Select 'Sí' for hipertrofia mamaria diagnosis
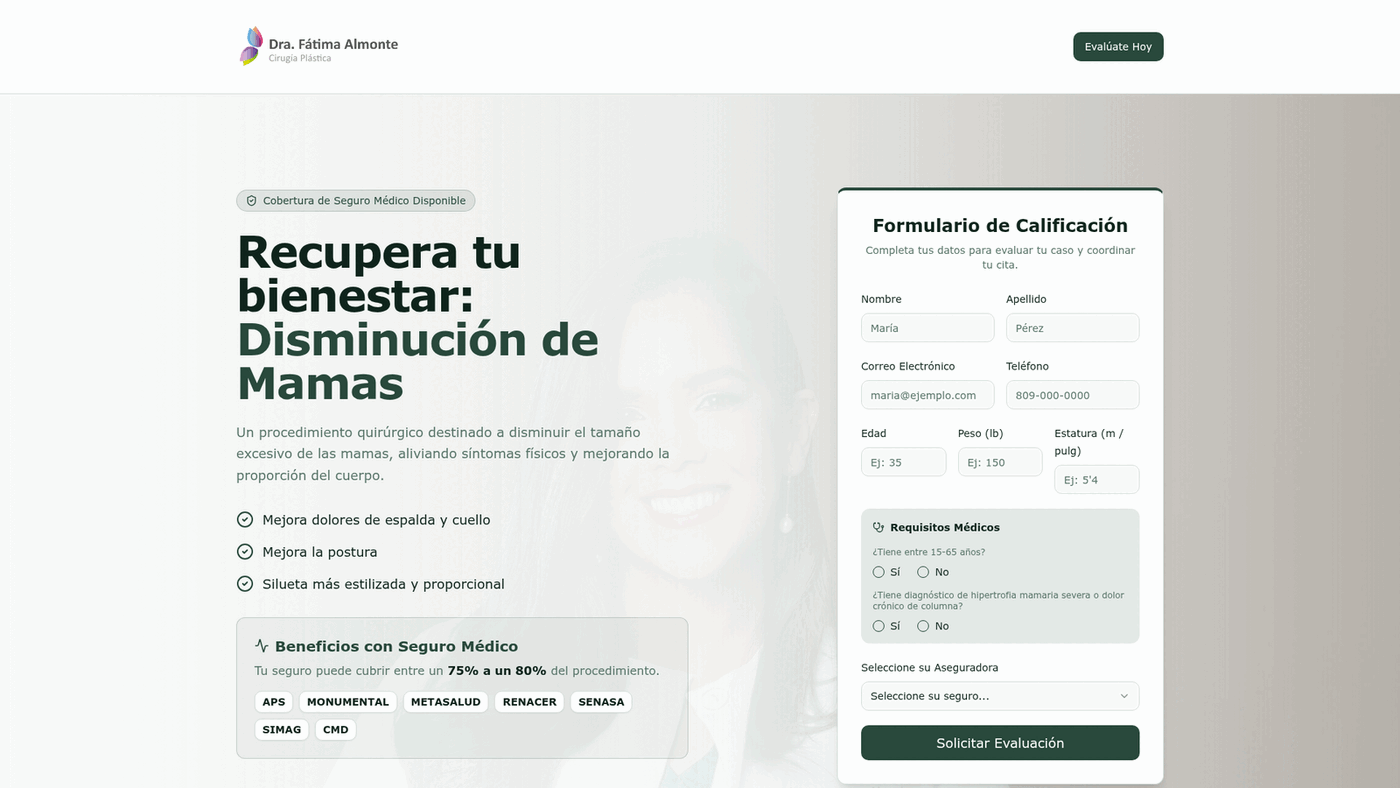 (x=879, y=626)
